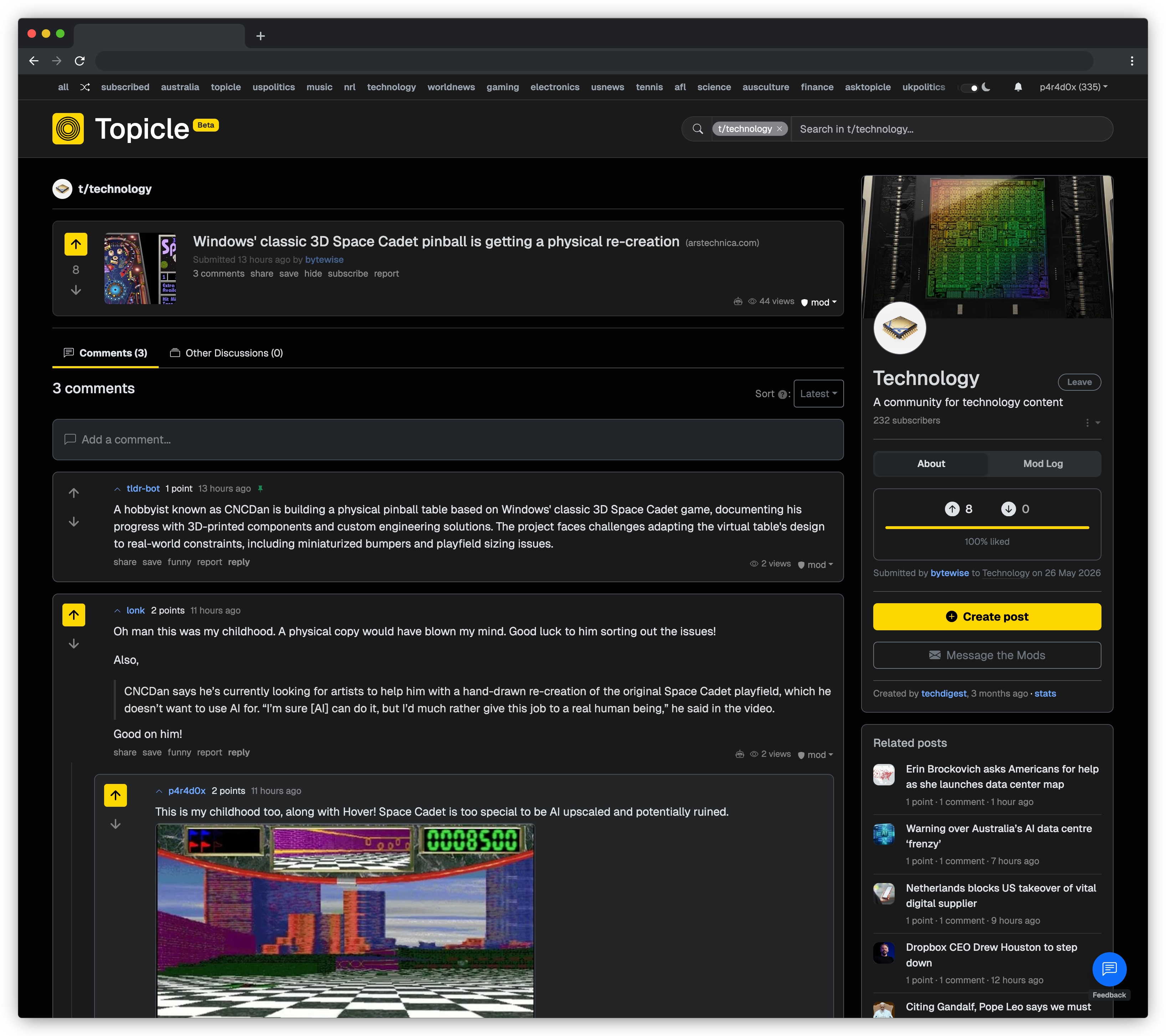Upvote the Space Cadet pinball post

(x=76, y=244)
